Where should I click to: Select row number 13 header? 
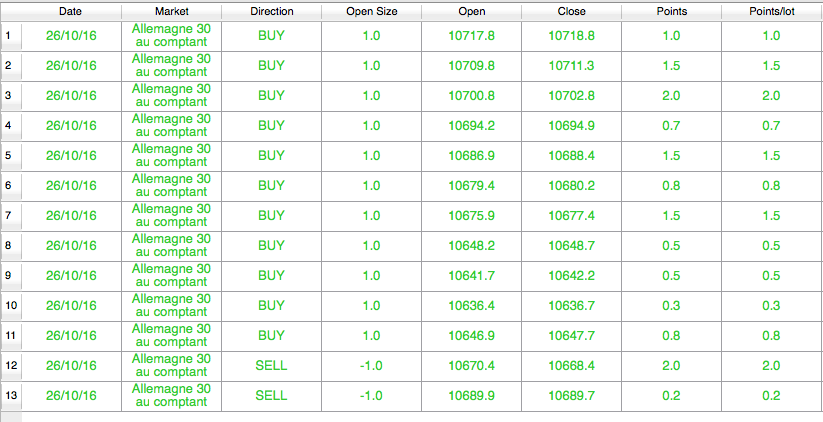tap(10, 397)
